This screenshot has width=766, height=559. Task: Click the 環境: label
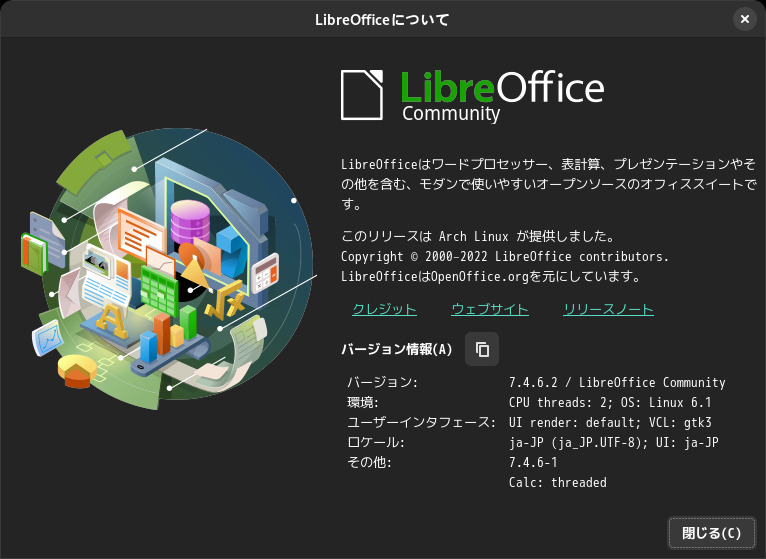click(x=362, y=402)
